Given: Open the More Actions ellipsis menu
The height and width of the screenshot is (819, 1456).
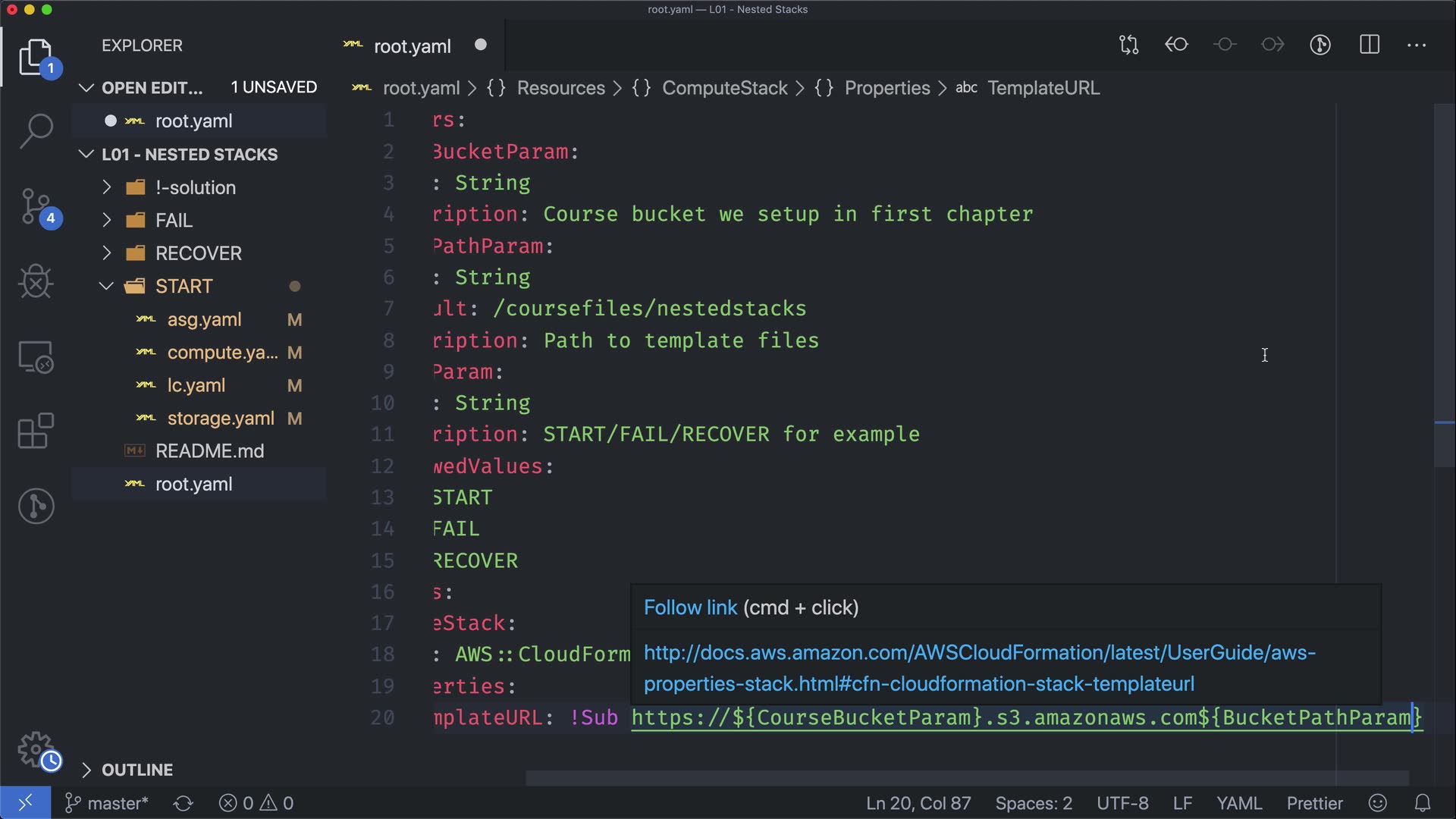Looking at the screenshot, I should tap(1416, 45).
